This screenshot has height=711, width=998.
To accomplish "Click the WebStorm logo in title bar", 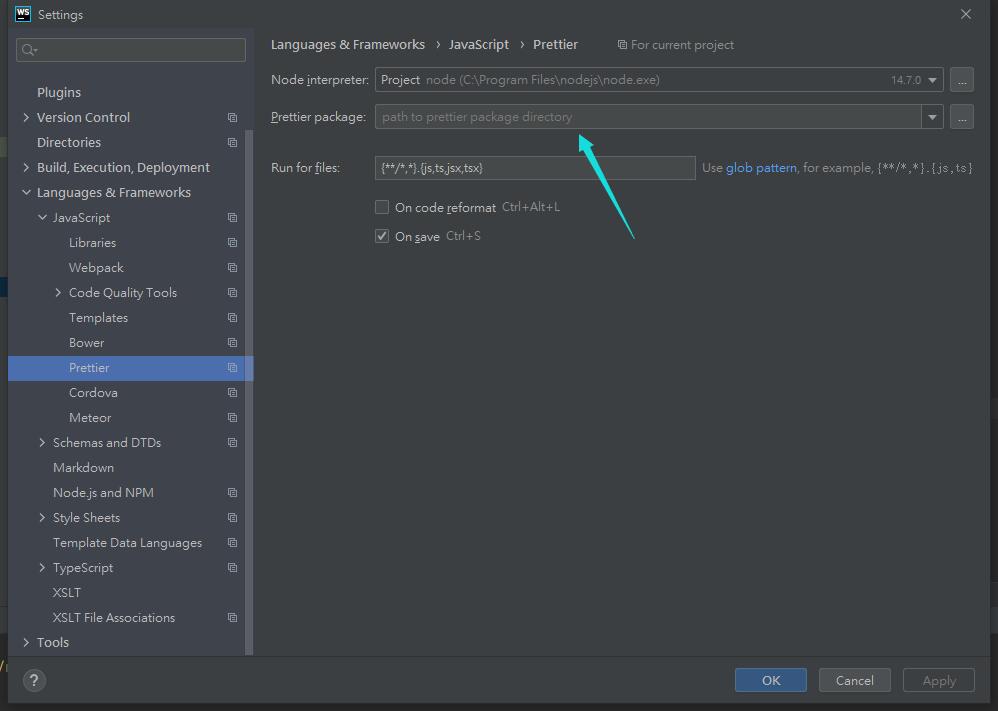I will pos(23,14).
